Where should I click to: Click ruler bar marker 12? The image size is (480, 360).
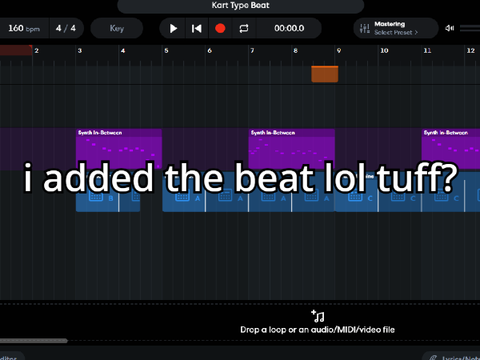point(470,51)
